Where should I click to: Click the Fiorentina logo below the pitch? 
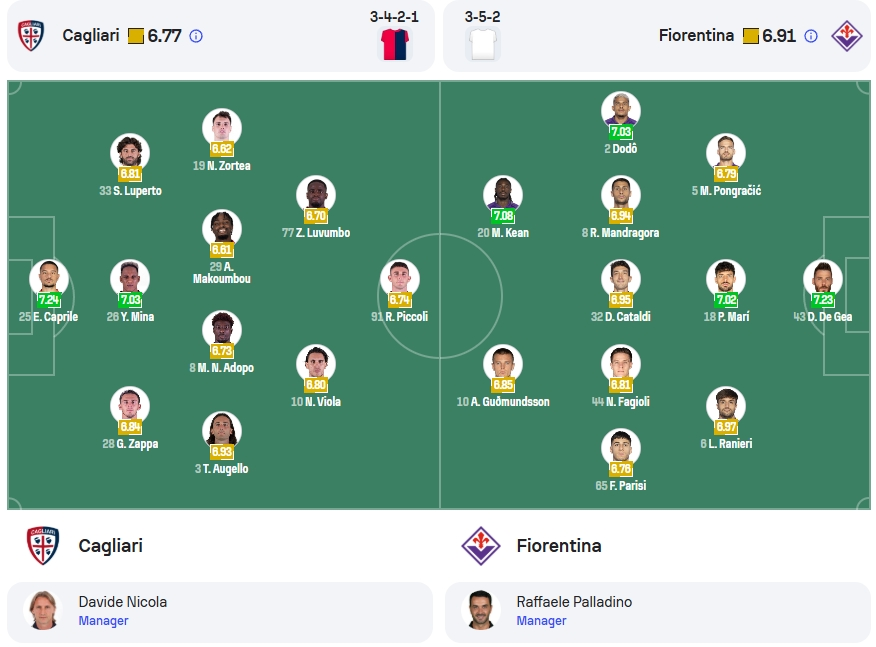click(x=481, y=545)
